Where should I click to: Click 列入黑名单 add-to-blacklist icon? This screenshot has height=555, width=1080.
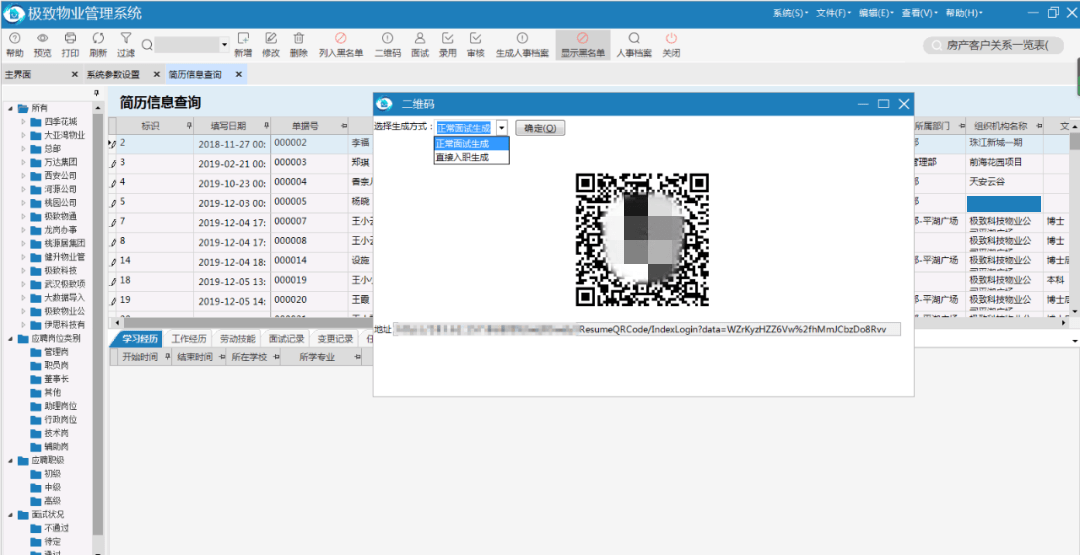(x=341, y=39)
